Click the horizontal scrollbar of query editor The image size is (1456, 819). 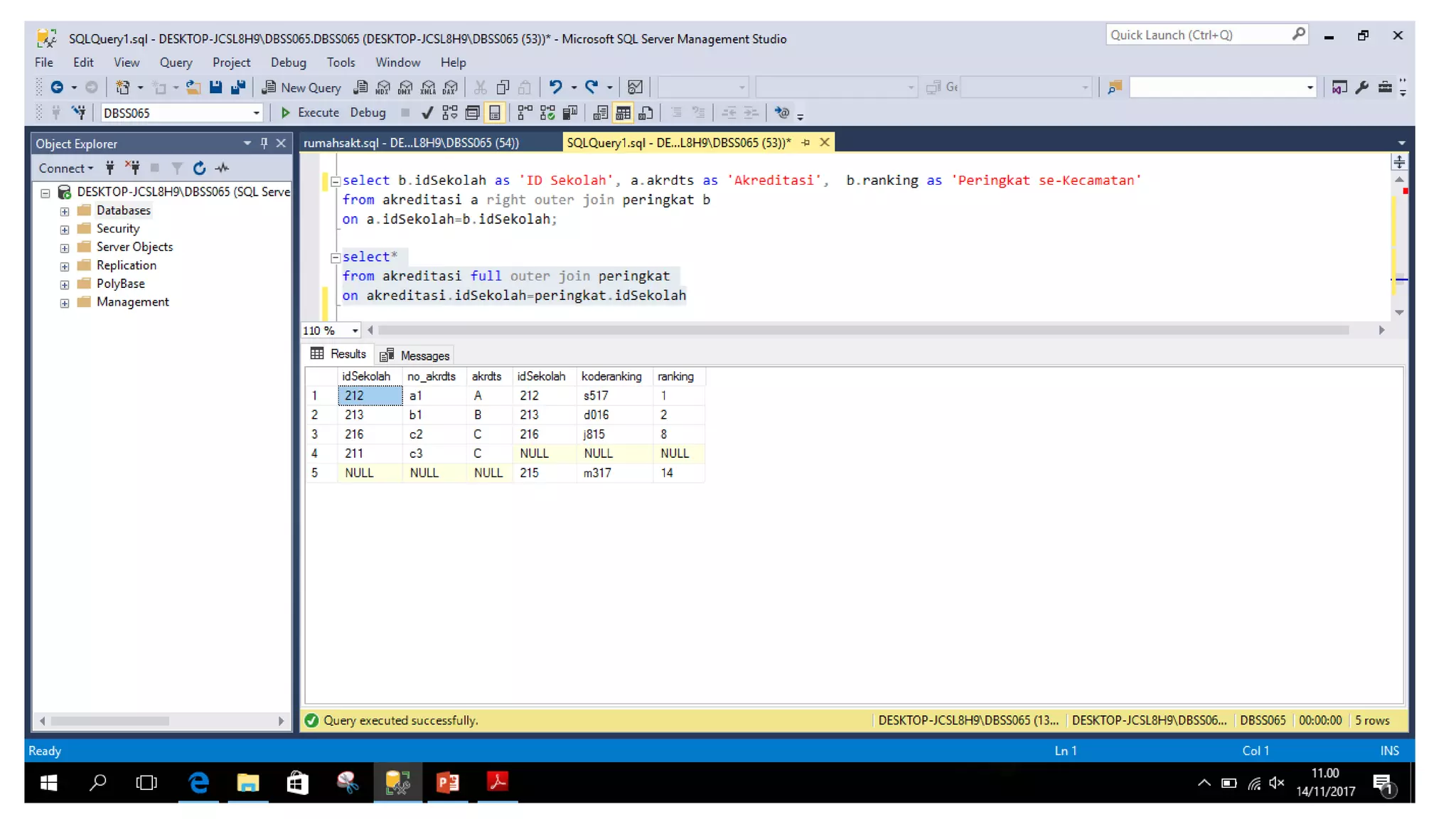point(862,330)
